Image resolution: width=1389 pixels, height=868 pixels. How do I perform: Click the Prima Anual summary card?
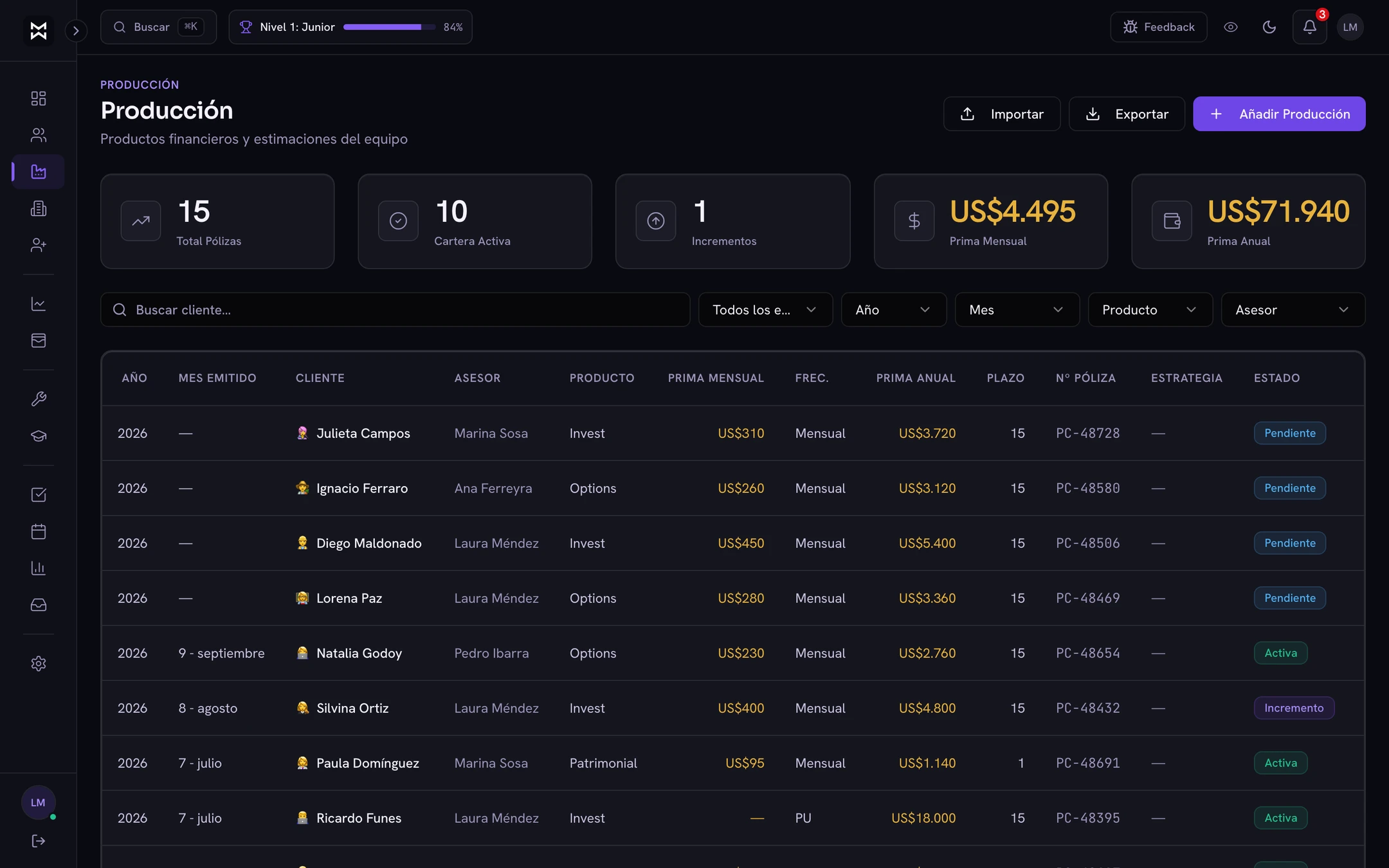[1248, 221]
